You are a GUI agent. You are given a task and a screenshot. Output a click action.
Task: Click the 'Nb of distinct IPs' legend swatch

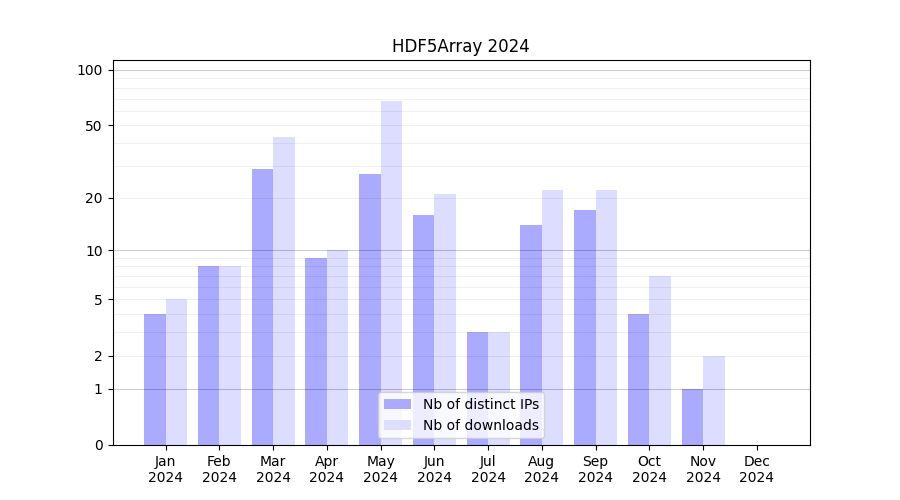[x=397, y=404]
